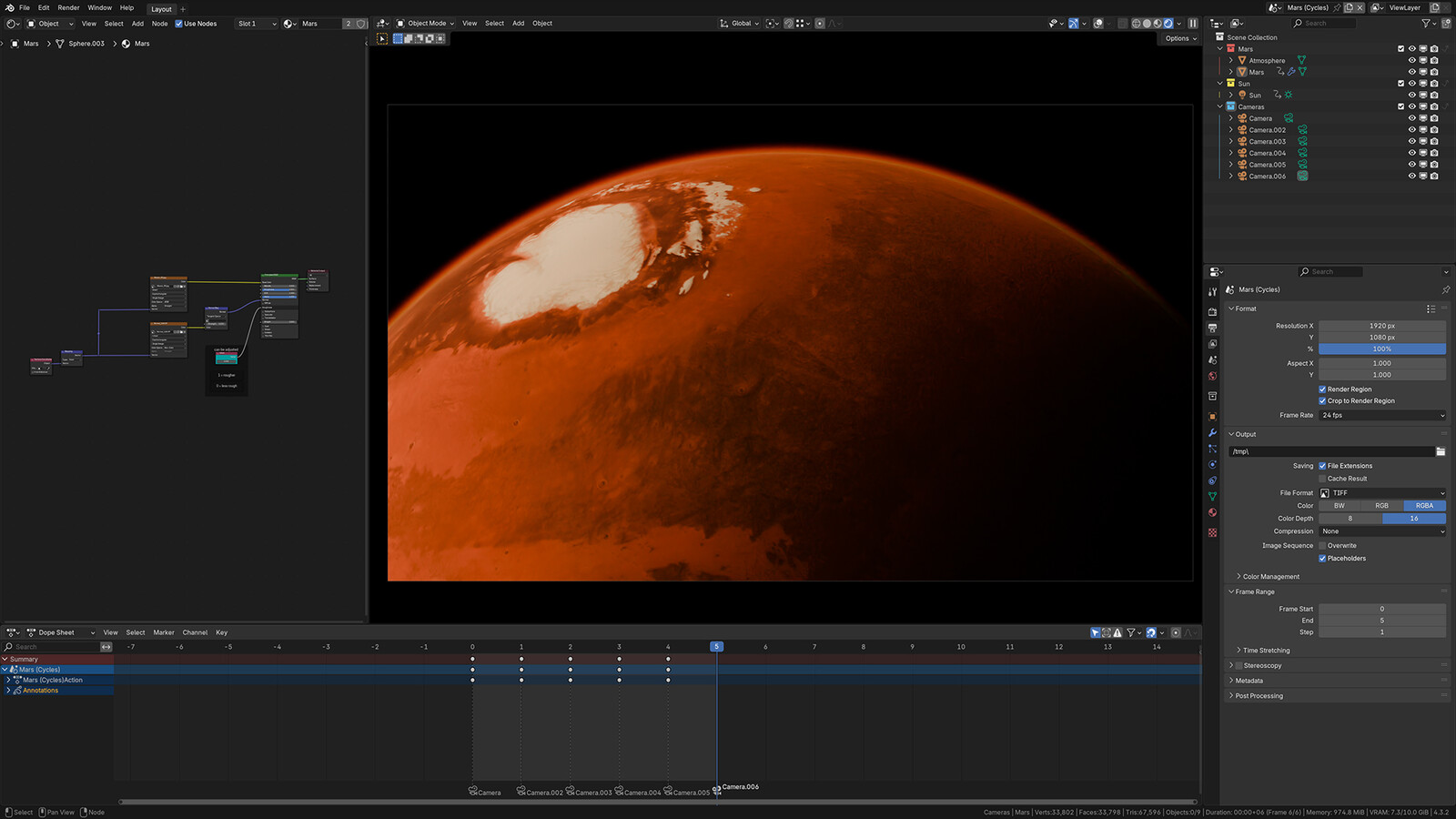
Task: Select BW color mode button
Action: [x=1340, y=506]
